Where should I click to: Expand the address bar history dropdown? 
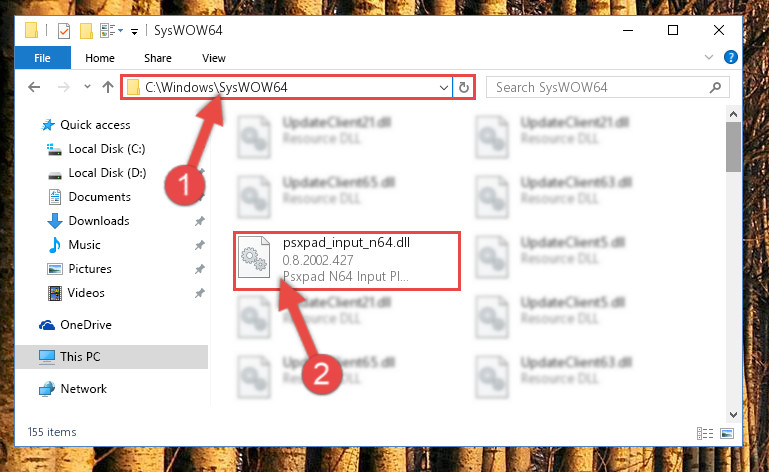click(x=443, y=88)
